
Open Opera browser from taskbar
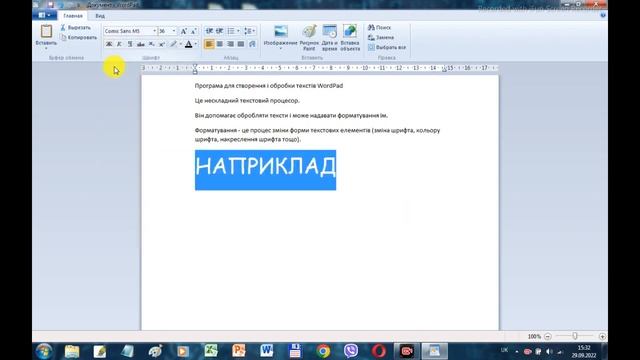[x=379, y=351]
